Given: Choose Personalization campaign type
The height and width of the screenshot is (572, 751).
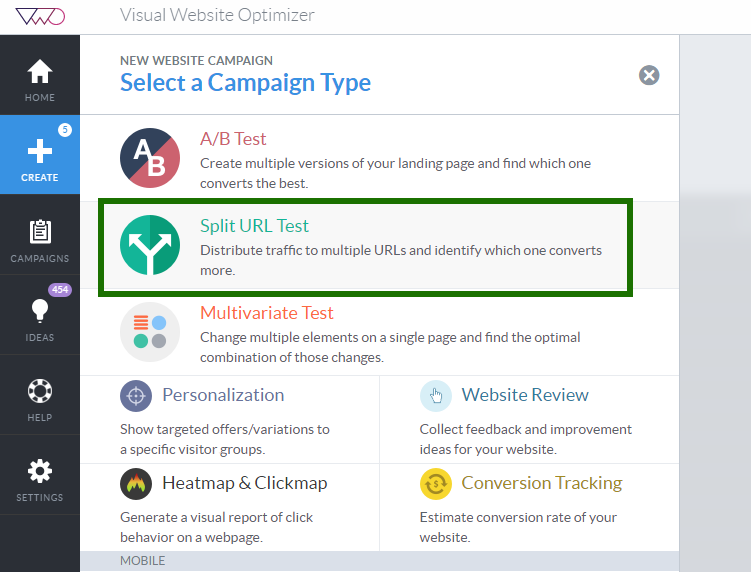Looking at the screenshot, I should click(x=223, y=395).
